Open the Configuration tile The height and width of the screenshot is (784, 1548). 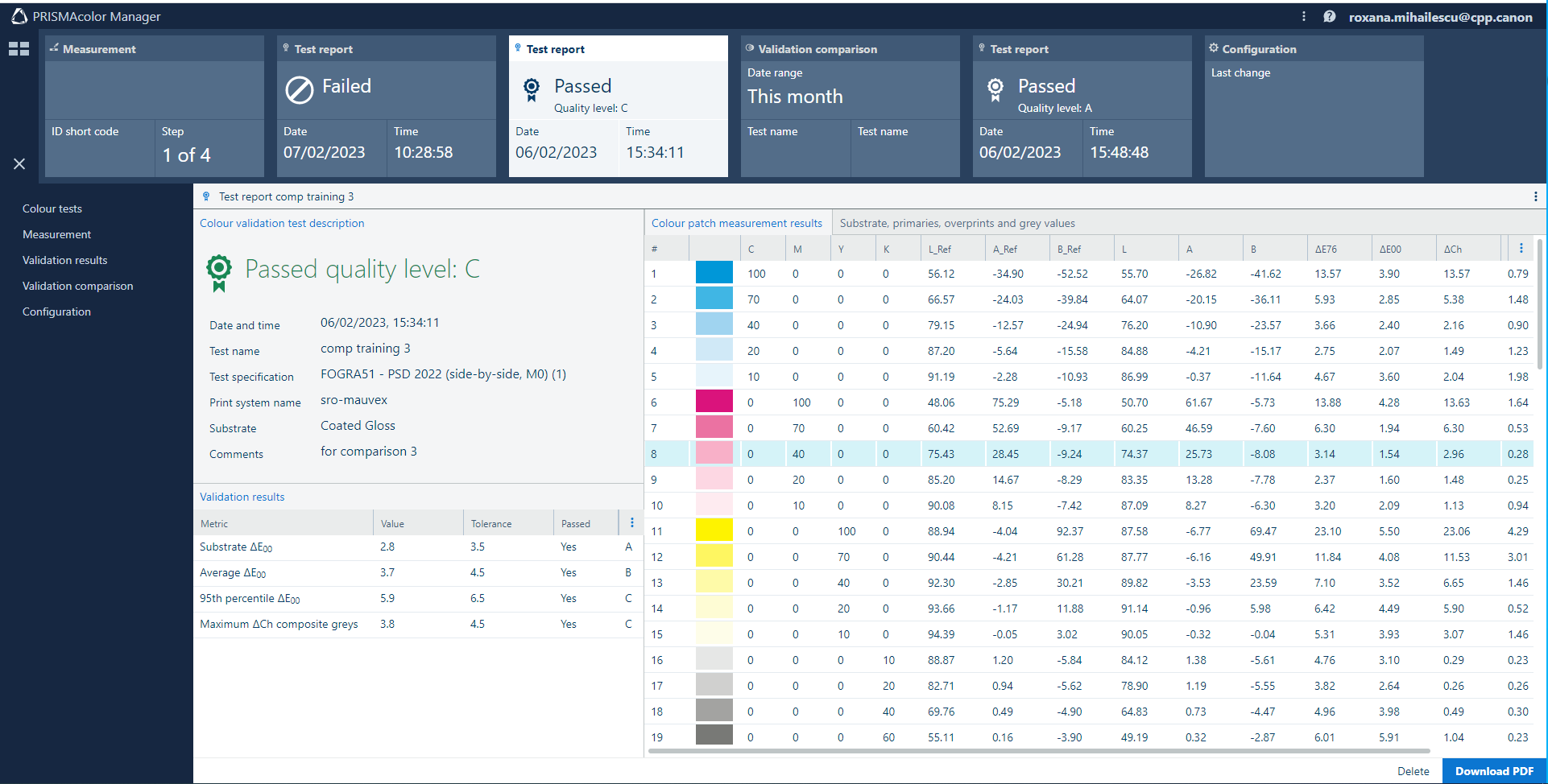1314,105
